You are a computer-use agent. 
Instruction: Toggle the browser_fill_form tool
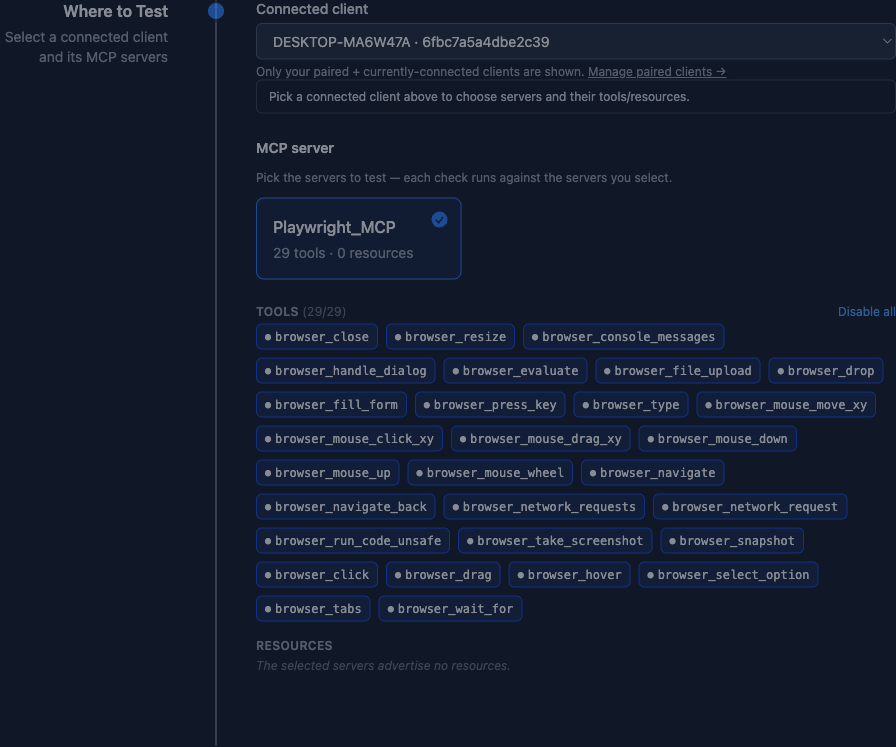coord(331,405)
